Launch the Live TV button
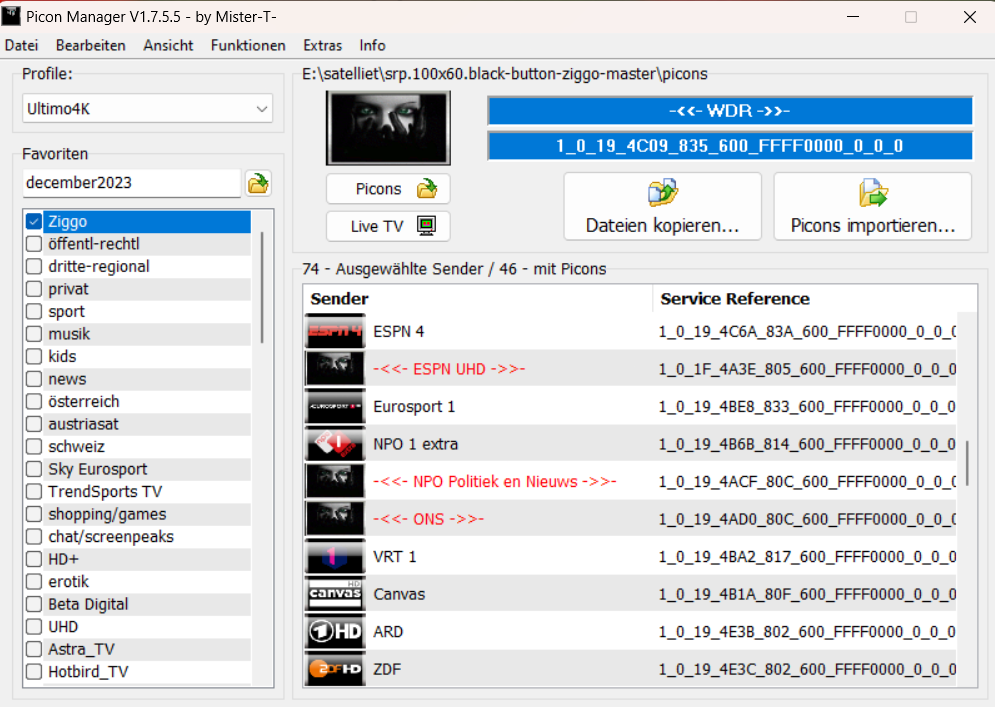Image resolution: width=995 pixels, height=707 pixels. 388,226
